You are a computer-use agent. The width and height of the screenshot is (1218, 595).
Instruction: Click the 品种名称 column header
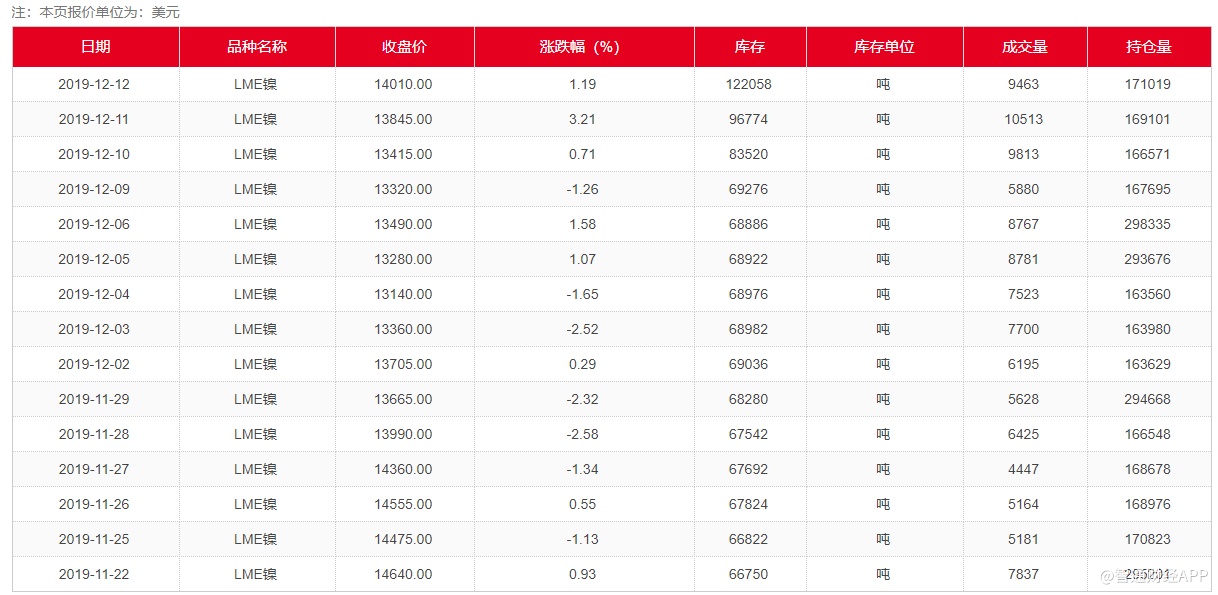[x=257, y=47]
